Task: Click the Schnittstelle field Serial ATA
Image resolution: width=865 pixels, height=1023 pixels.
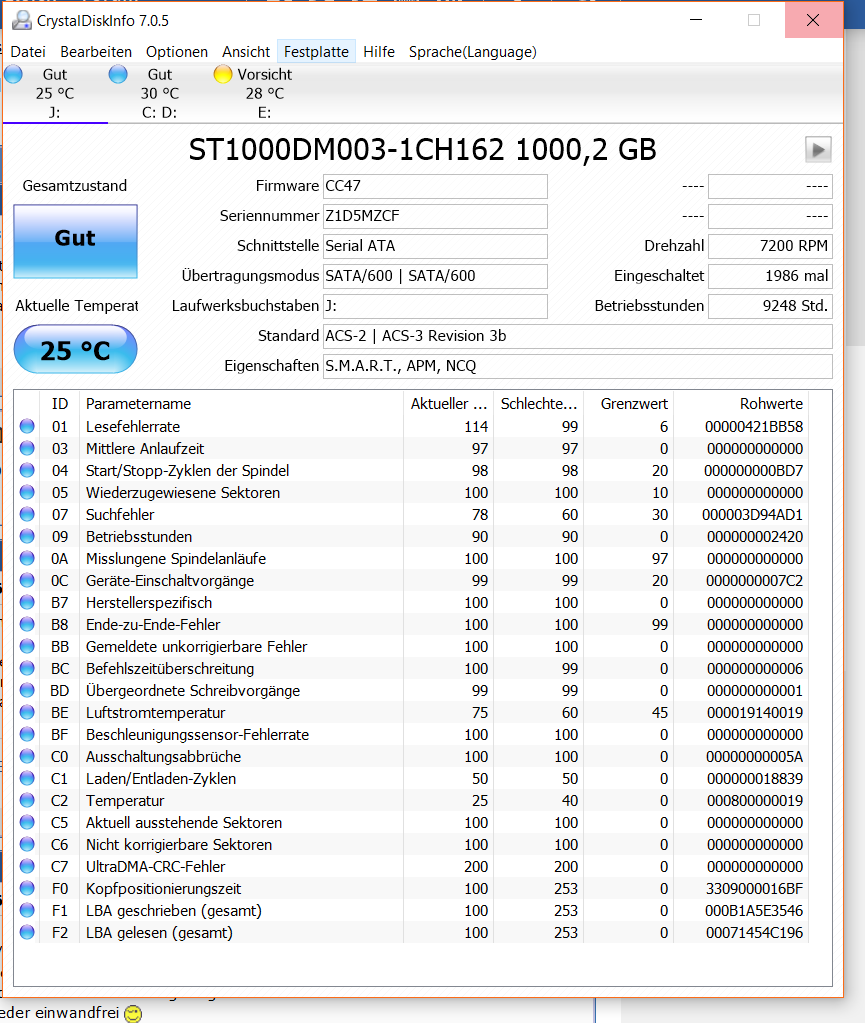Action: tap(435, 246)
